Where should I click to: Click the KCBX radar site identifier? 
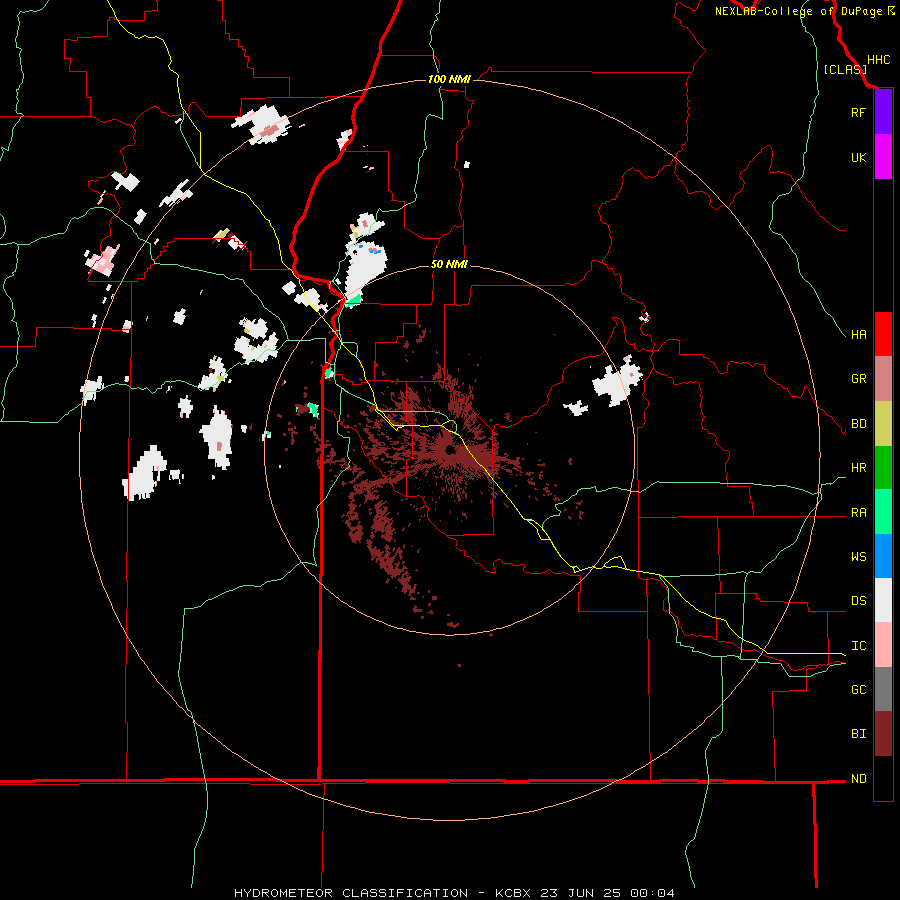[x=515, y=893]
